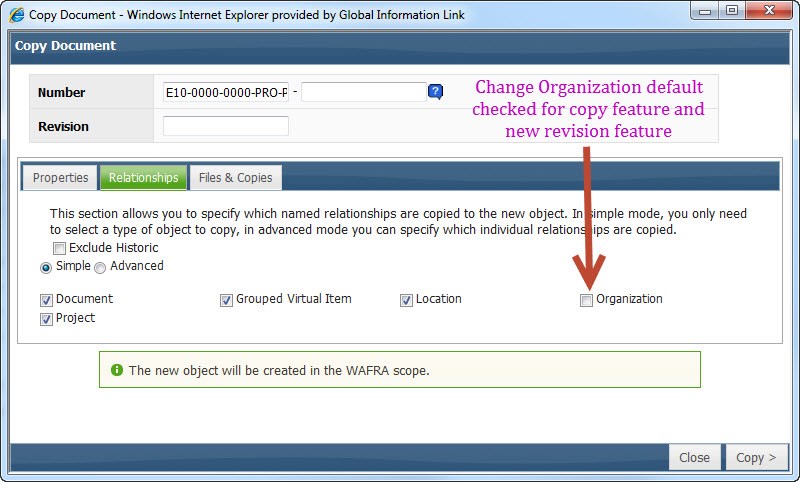800x482 pixels.
Task: Select the Simple mode radio button
Action: (x=46, y=268)
